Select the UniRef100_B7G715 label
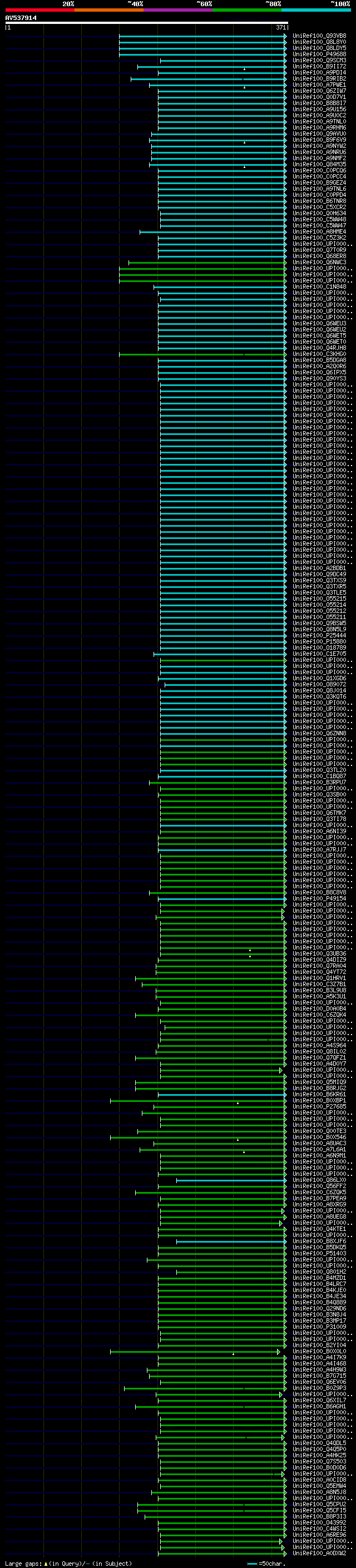 [x=319, y=1376]
